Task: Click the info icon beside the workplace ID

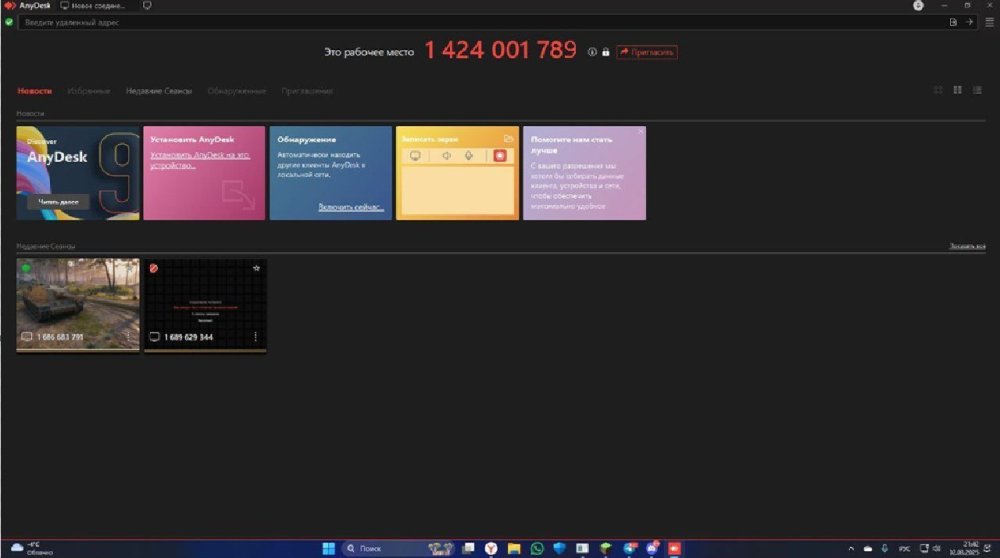Action: [x=592, y=52]
